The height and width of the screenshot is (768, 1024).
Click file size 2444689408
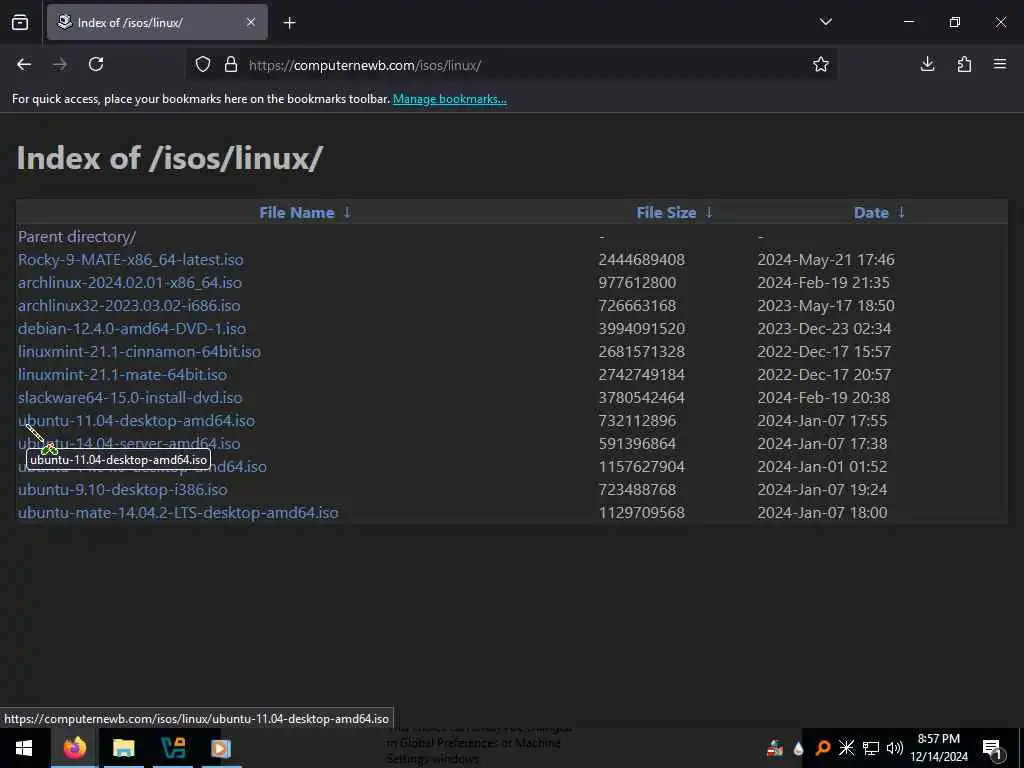[642, 259]
